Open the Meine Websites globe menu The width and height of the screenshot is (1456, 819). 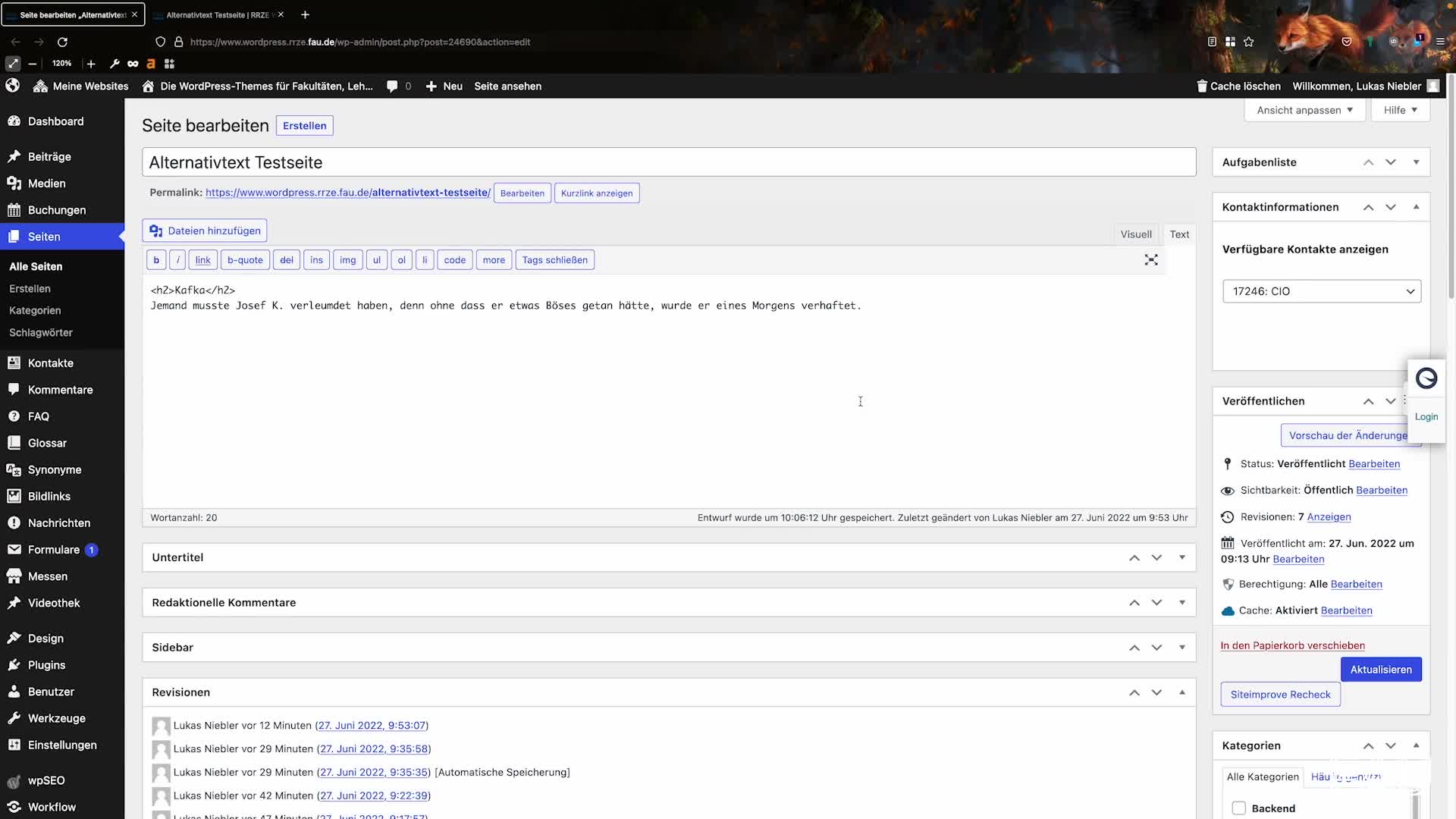pos(13,86)
